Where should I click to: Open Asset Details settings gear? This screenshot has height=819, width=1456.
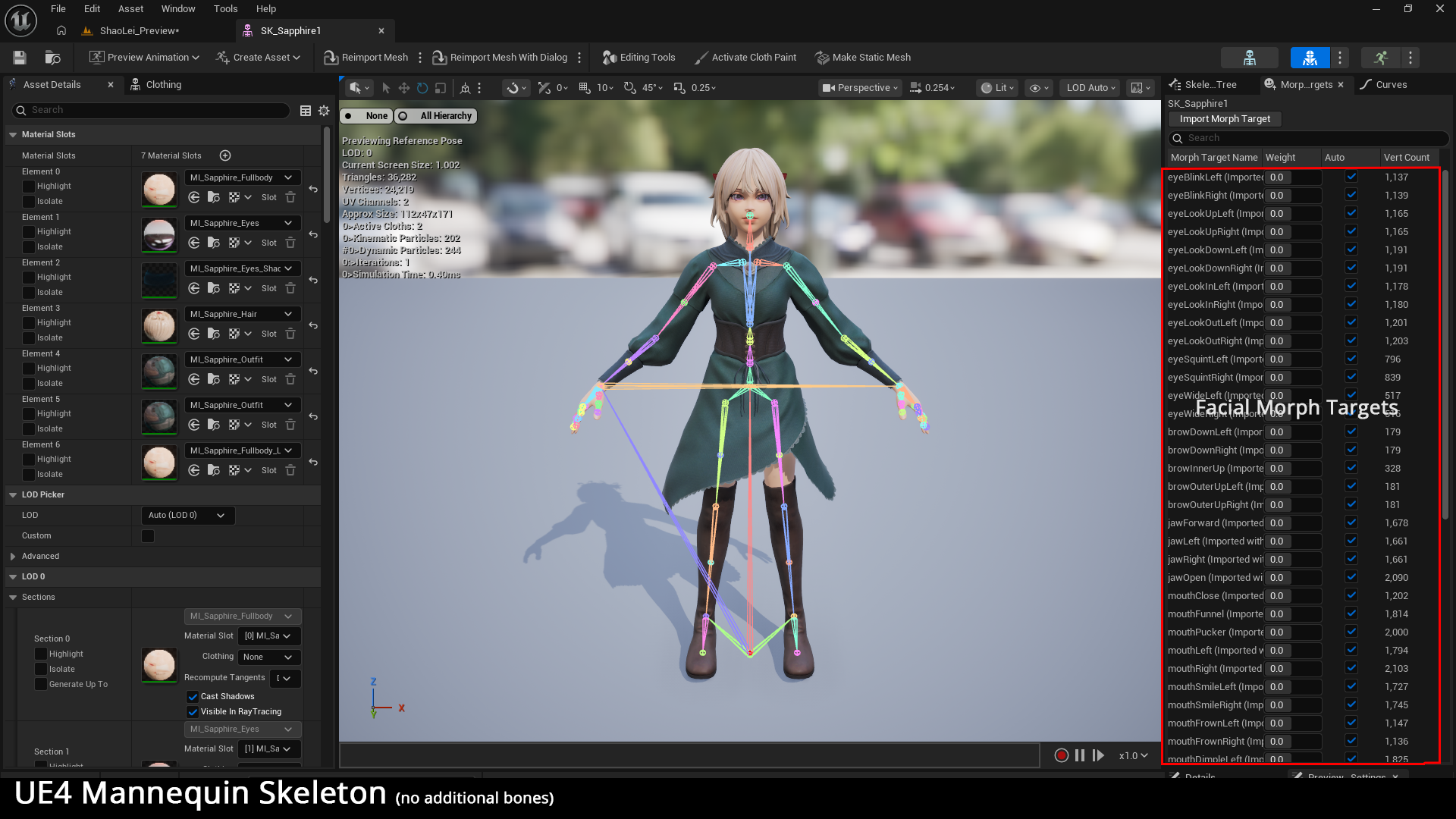324,111
